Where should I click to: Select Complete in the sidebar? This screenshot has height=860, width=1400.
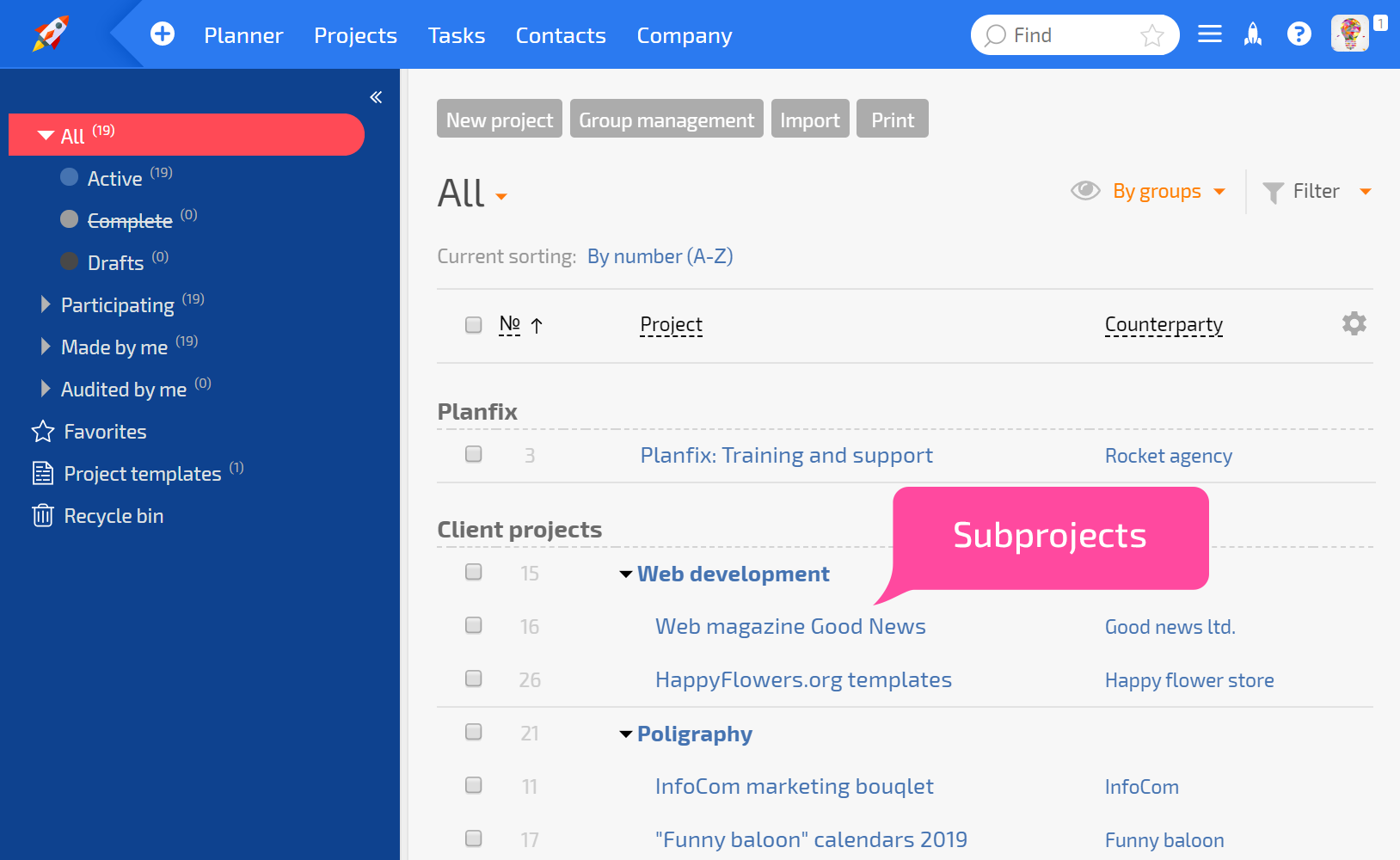(x=130, y=220)
